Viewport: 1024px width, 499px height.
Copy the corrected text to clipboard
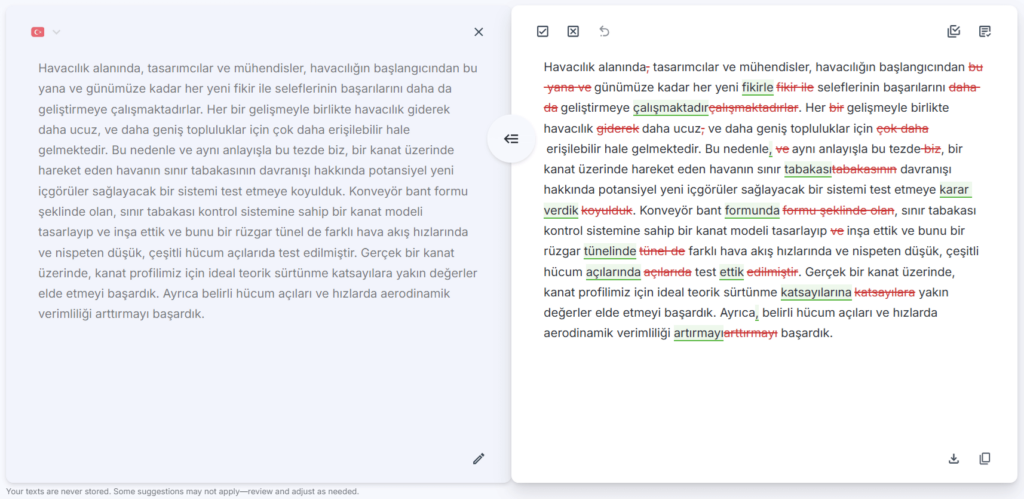tap(985, 458)
